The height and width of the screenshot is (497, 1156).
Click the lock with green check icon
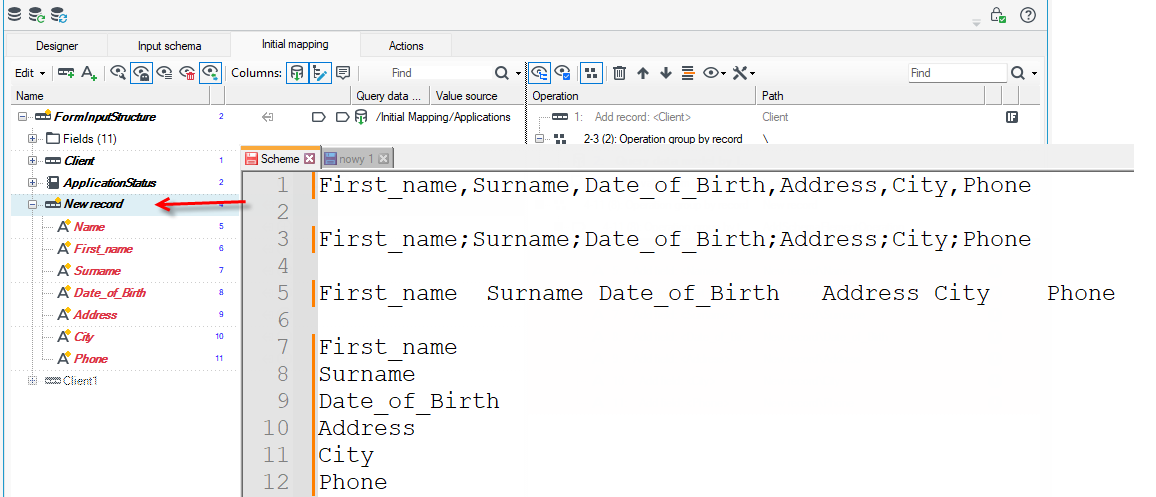[x=998, y=15]
